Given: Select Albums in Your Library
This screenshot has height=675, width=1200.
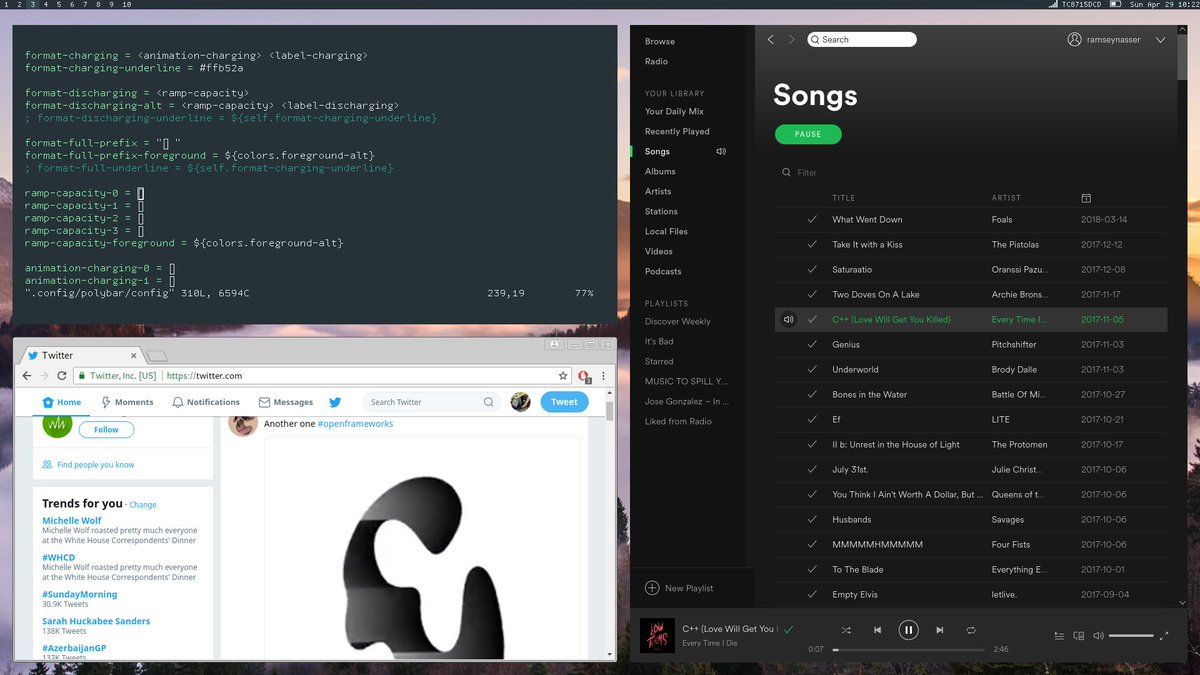Looking at the screenshot, I should tap(660, 172).
